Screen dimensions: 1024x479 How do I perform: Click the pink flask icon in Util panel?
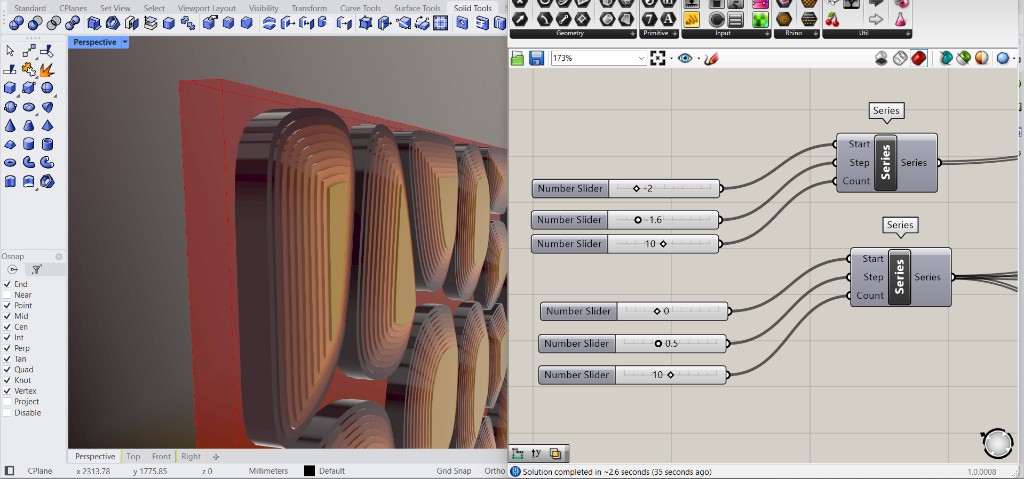(x=901, y=20)
